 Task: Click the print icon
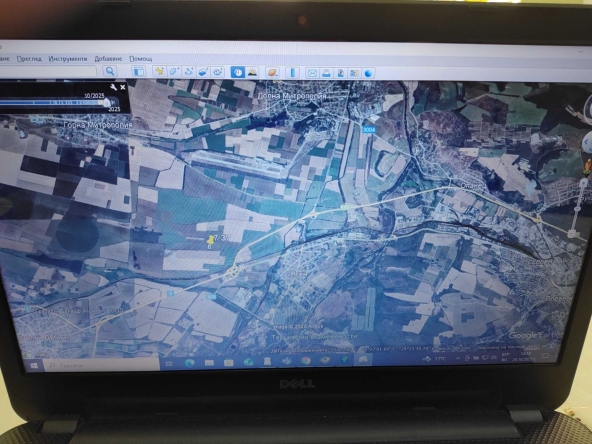point(326,73)
